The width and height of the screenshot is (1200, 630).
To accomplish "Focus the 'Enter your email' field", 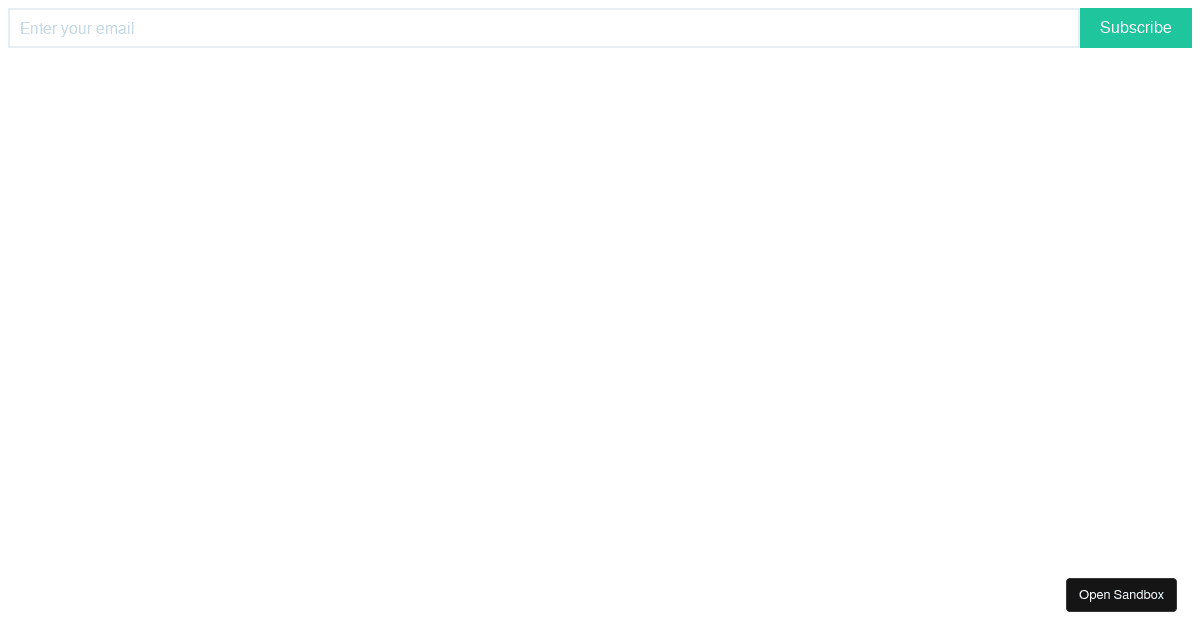I will [x=544, y=28].
